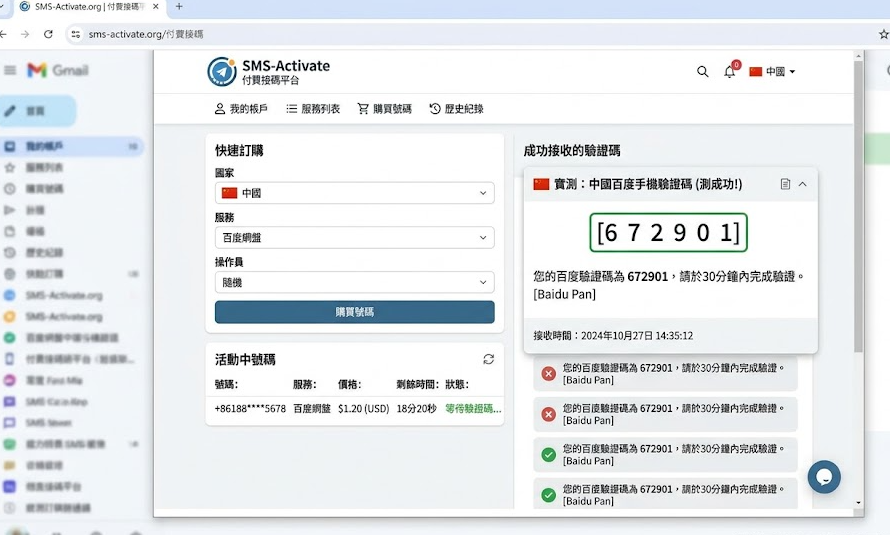Image resolution: width=890 pixels, height=535 pixels.
Task: Open 購買號碼 in the navigation bar
Action: point(384,109)
